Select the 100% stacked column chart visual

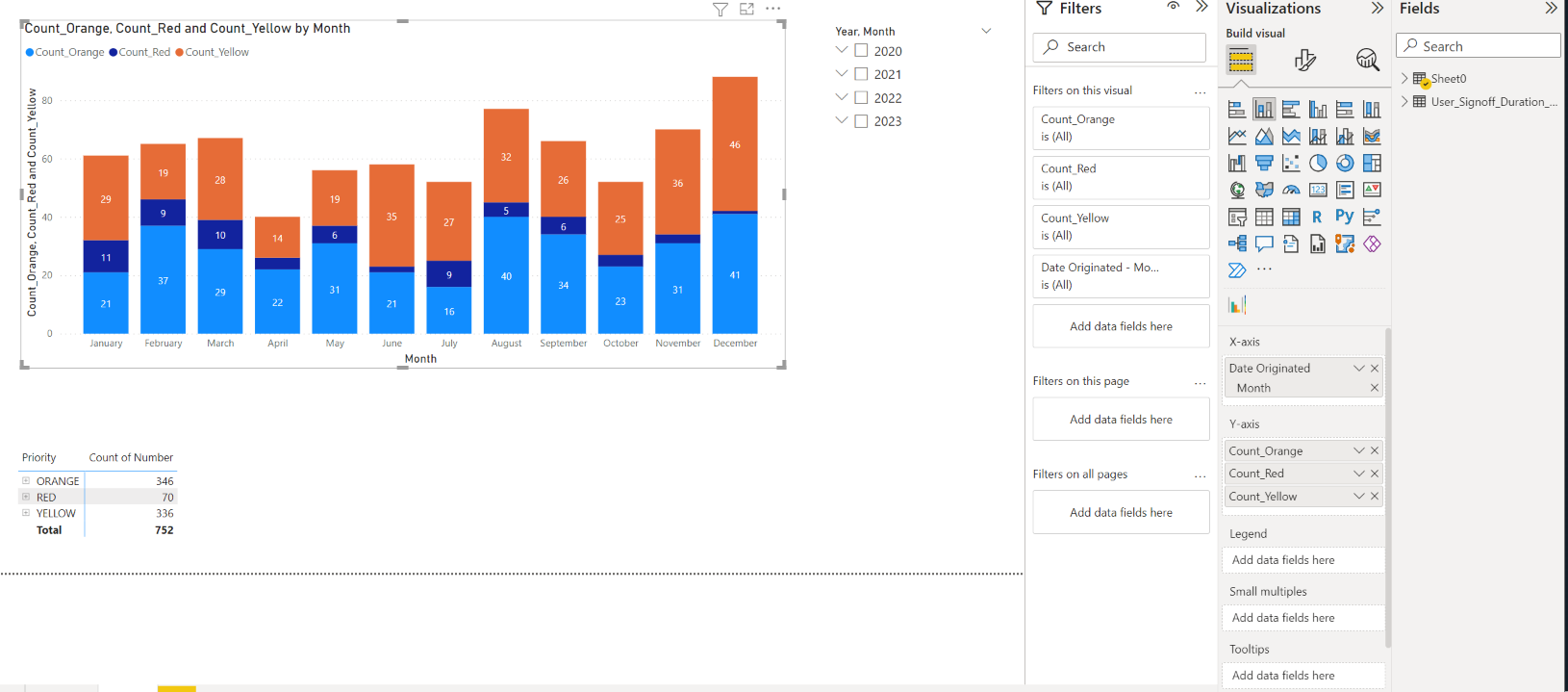point(1372,109)
